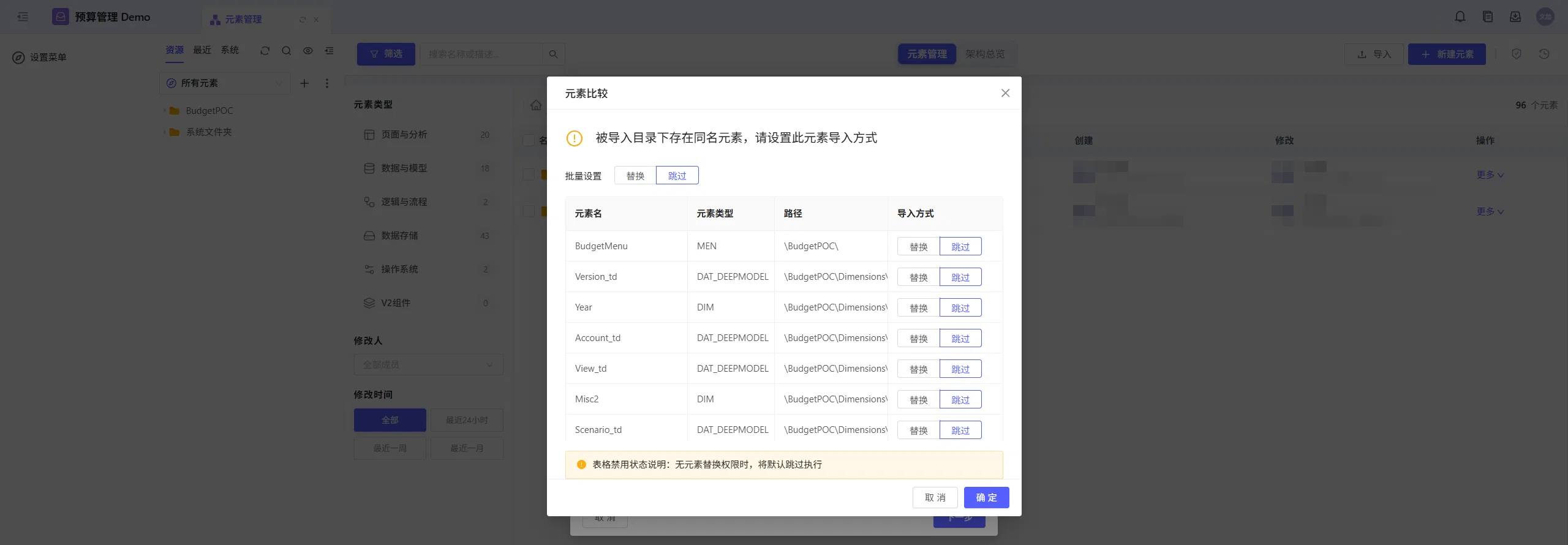
Task: Open 更多 dropdown in second table row
Action: click(x=1490, y=212)
